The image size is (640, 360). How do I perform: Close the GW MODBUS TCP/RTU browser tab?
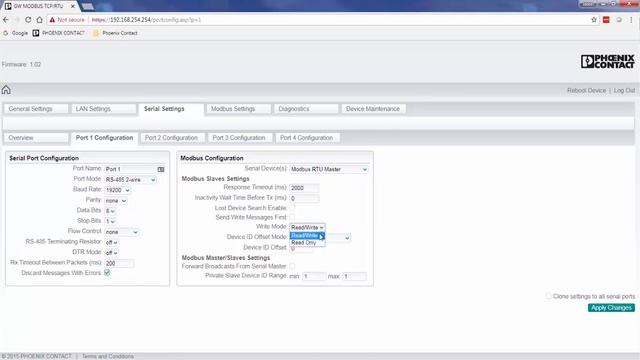click(73, 6)
